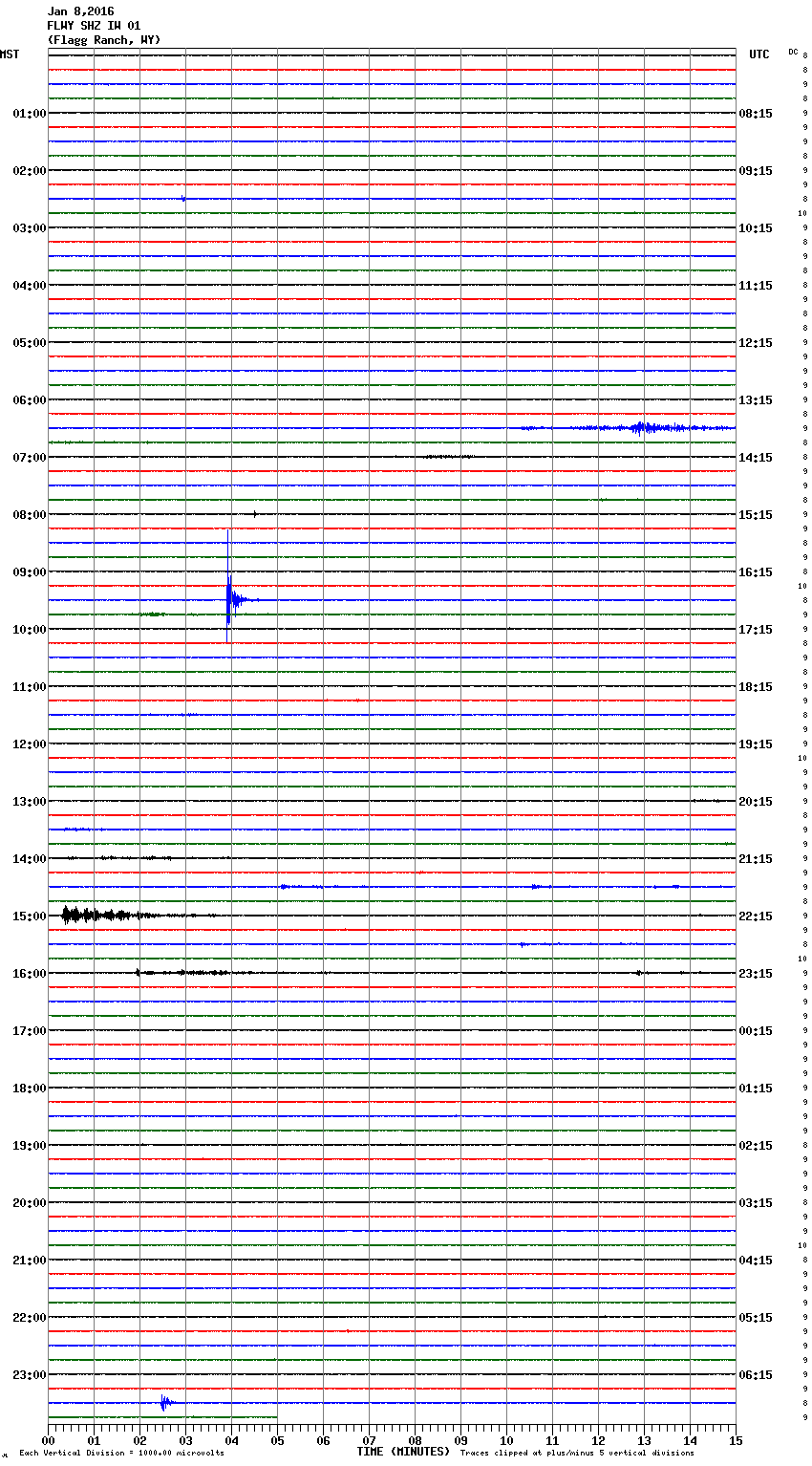Click the '10:15' UTC time label

point(756,228)
